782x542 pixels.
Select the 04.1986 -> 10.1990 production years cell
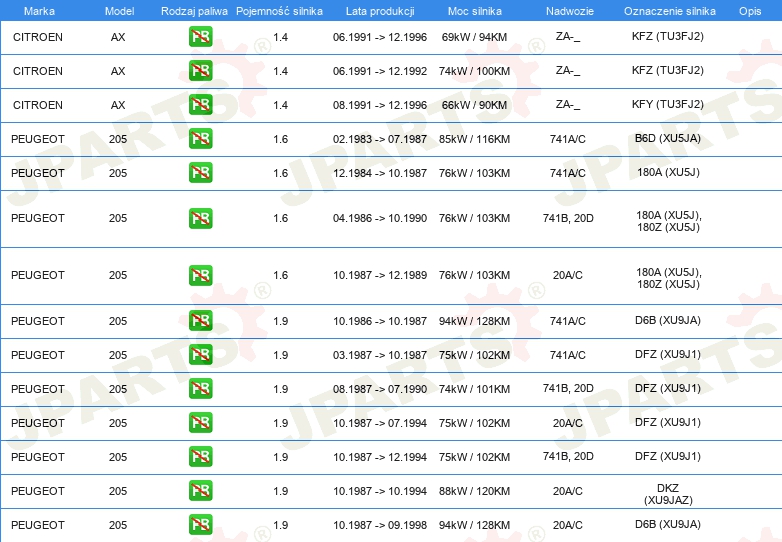380,218
